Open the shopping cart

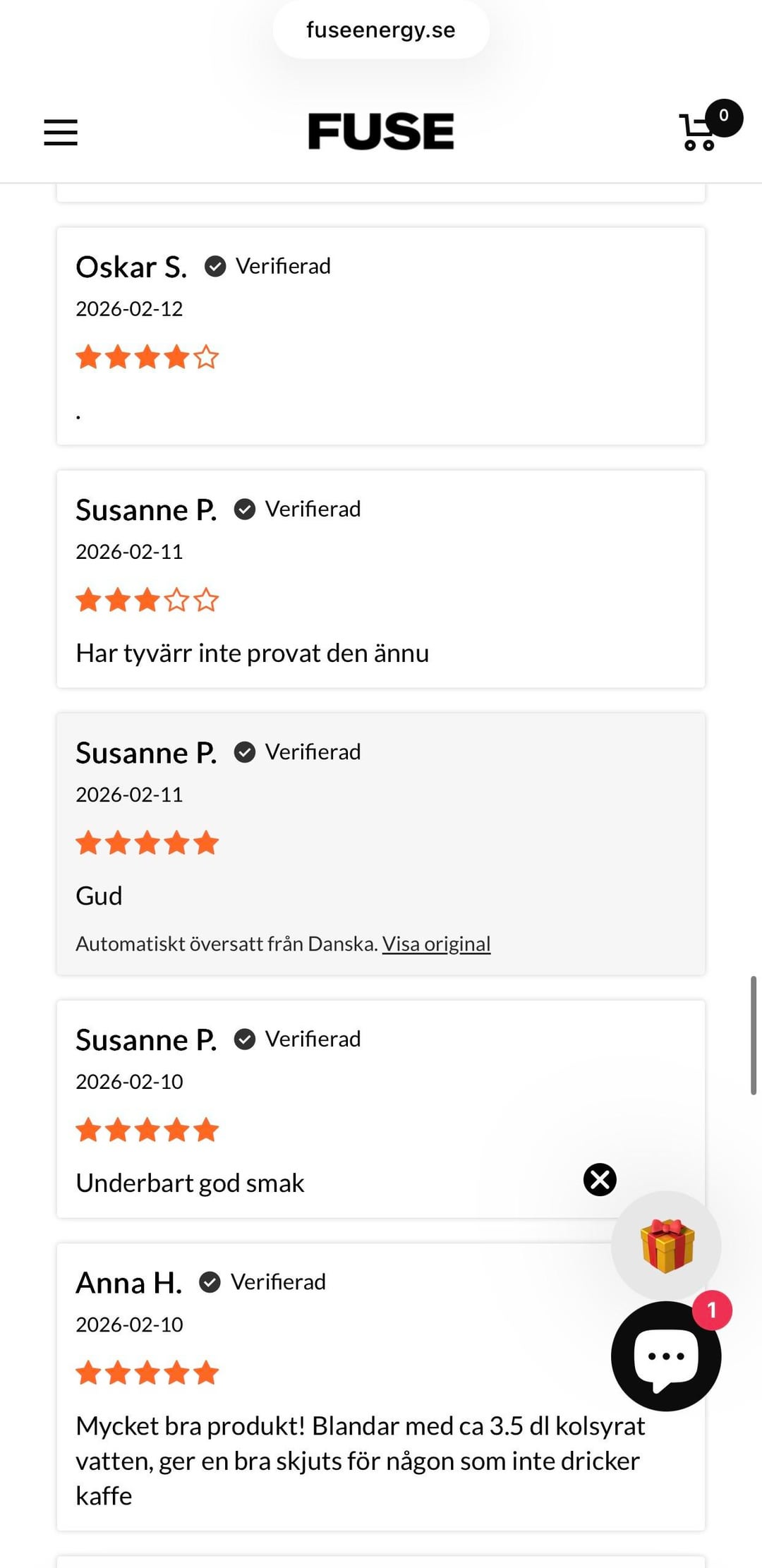[x=698, y=133]
